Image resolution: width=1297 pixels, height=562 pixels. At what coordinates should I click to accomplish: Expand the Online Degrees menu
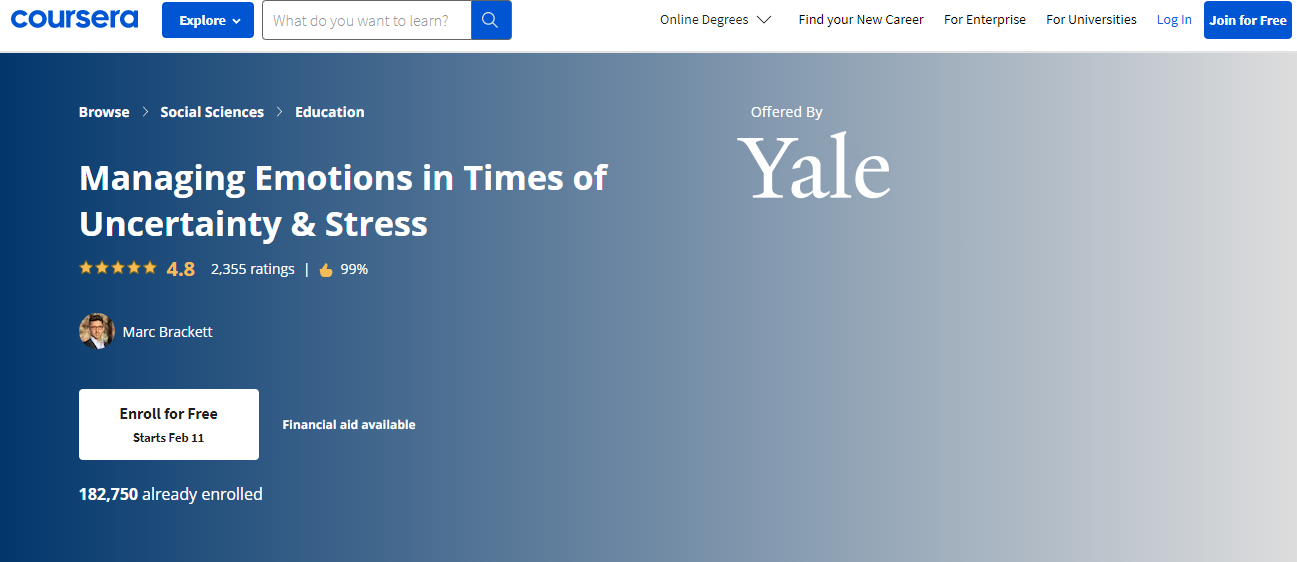[715, 20]
